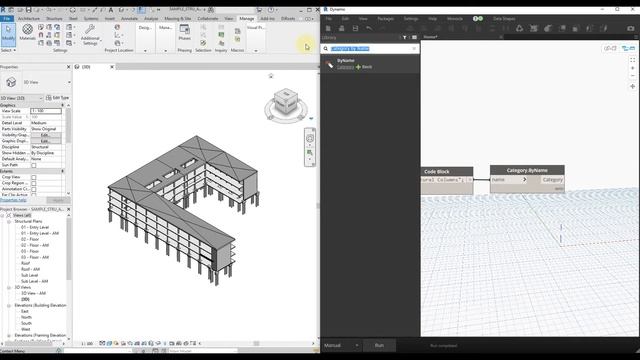The width and height of the screenshot is (640, 360).
Task: Switch to geometry preview navigation in Dynamo
Action: pyautogui.click(x=610, y=48)
